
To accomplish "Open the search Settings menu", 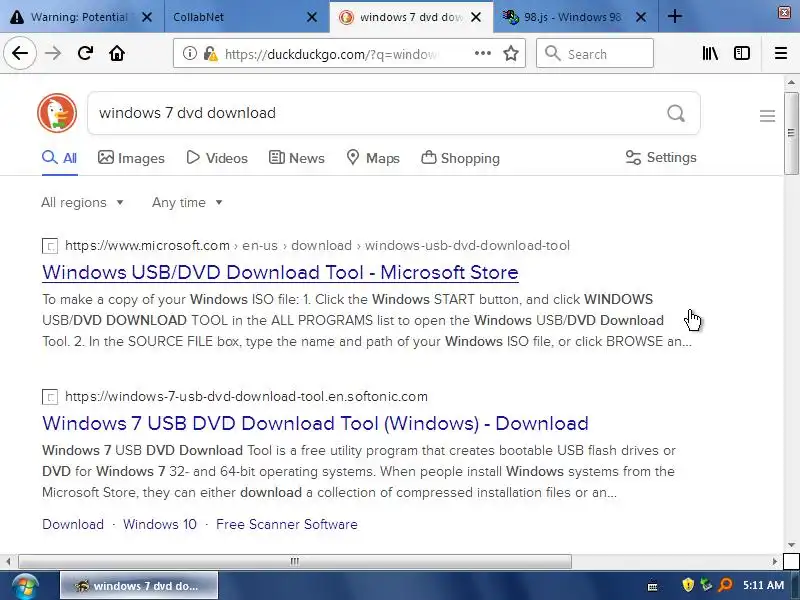I will (x=661, y=158).
